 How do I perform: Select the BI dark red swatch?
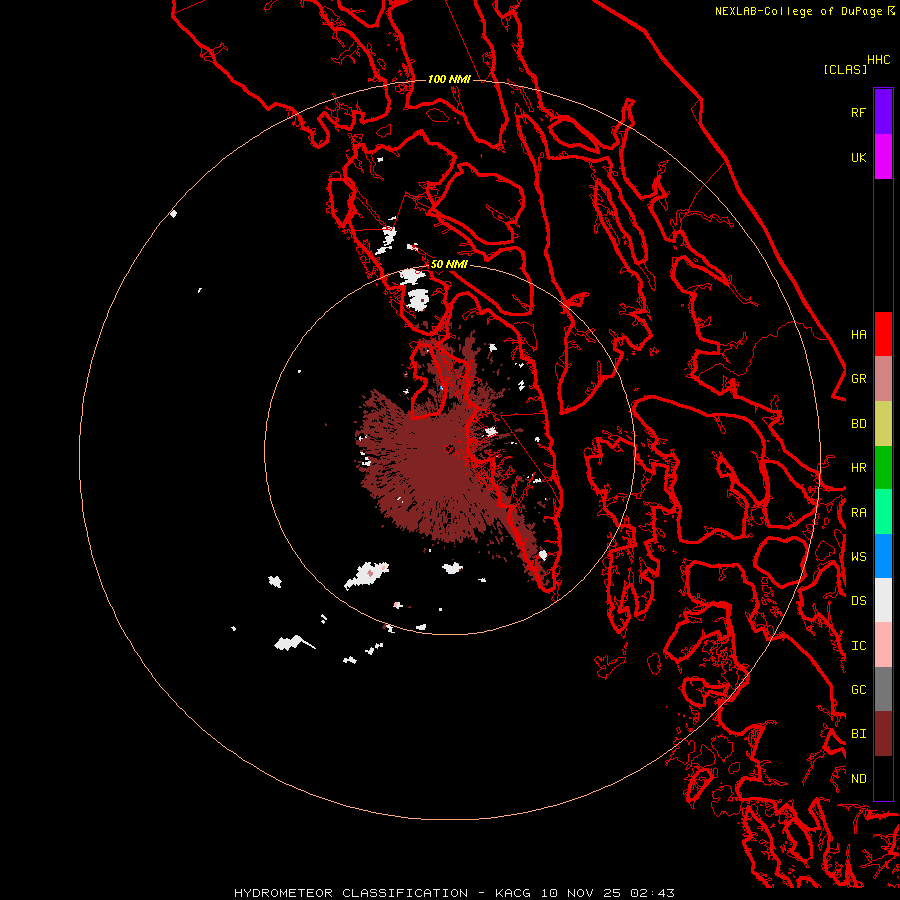[x=883, y=734]
